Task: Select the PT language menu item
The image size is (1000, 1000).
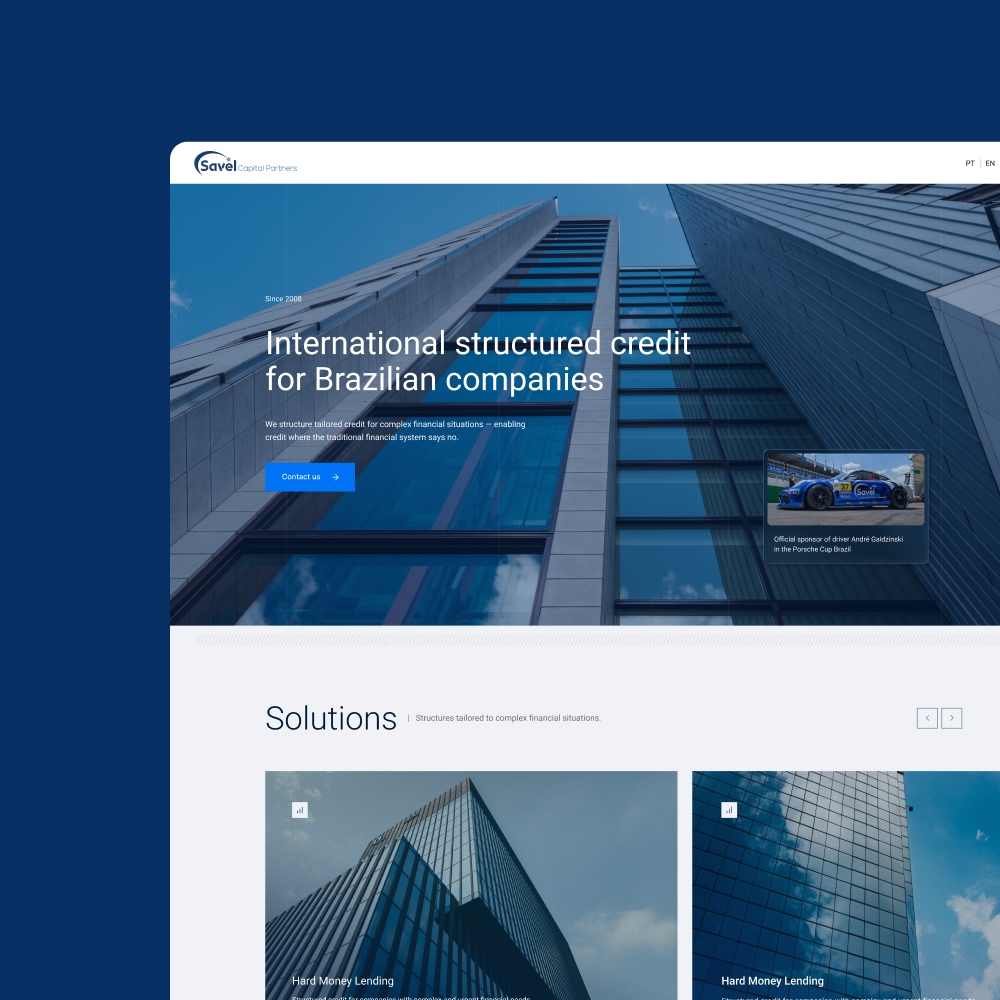Action: pyautogui.click(x=968, y=162)
